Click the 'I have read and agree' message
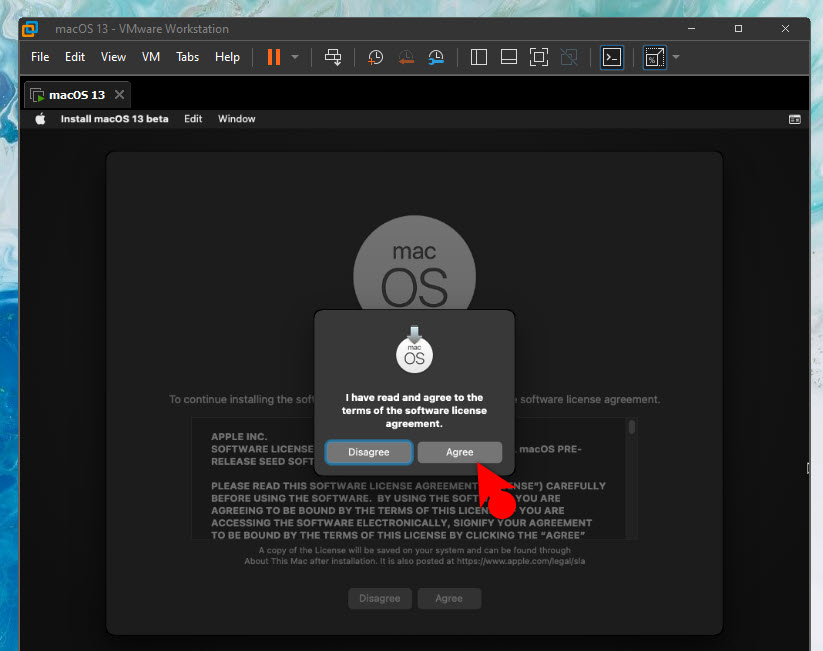Screen dimensions: 823x651 tap(414, 411)
